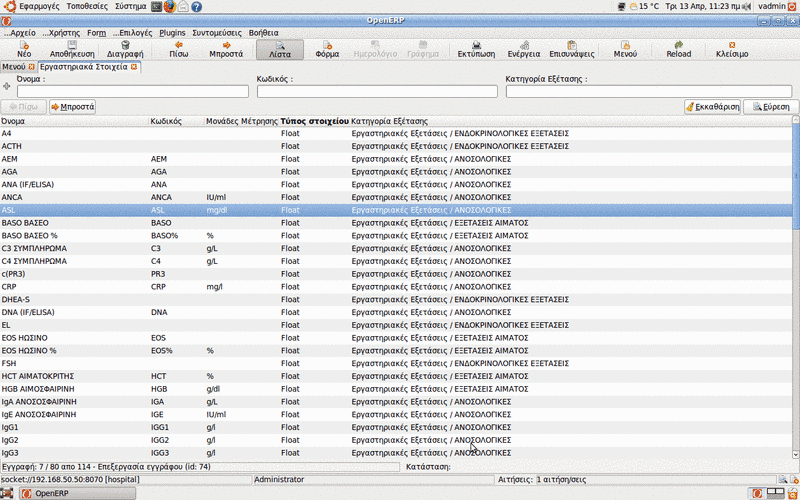Screen dimensions: 800x500
Task: Open the Αρχείο menu
Action: 20,33
